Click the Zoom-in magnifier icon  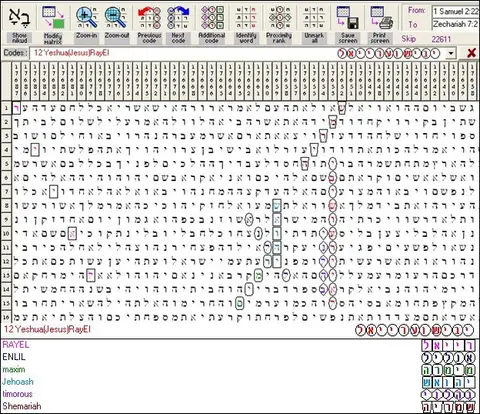[86, 18]
